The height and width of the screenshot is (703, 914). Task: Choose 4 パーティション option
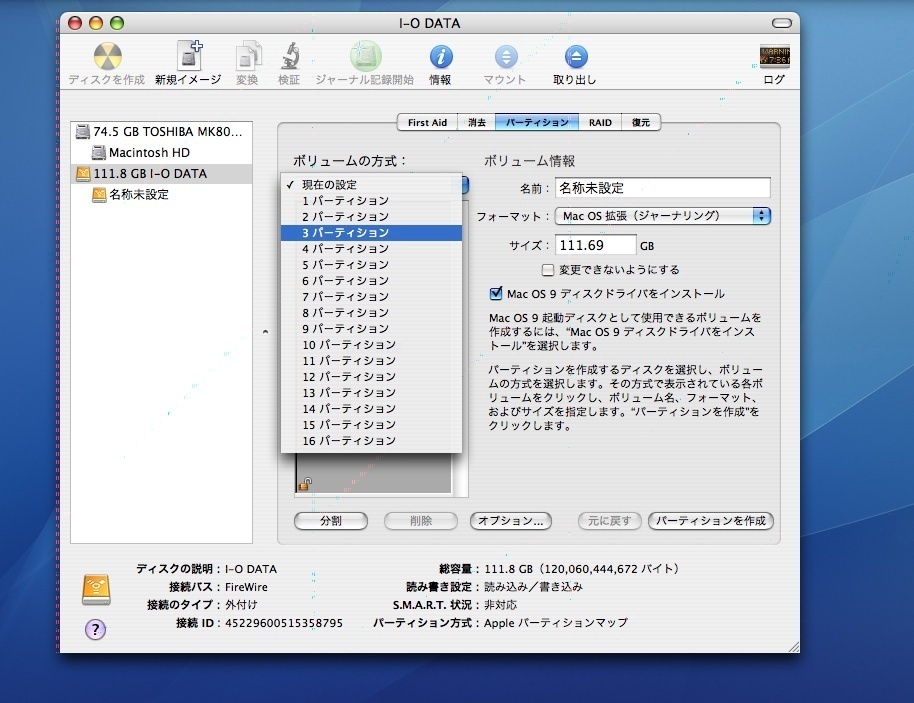pyautogui.click(x=371, y=249)
